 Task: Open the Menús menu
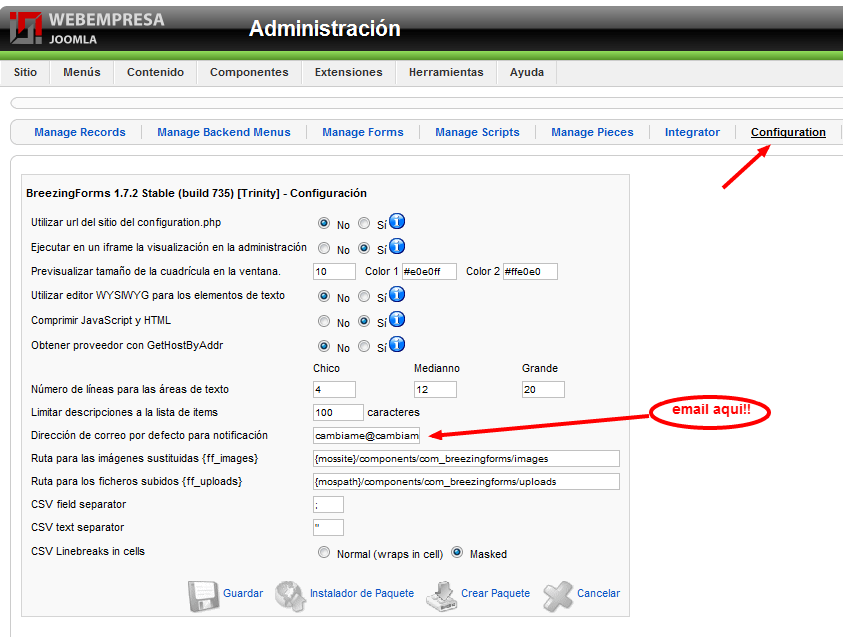pyautogui.click(x=82, y=72)
